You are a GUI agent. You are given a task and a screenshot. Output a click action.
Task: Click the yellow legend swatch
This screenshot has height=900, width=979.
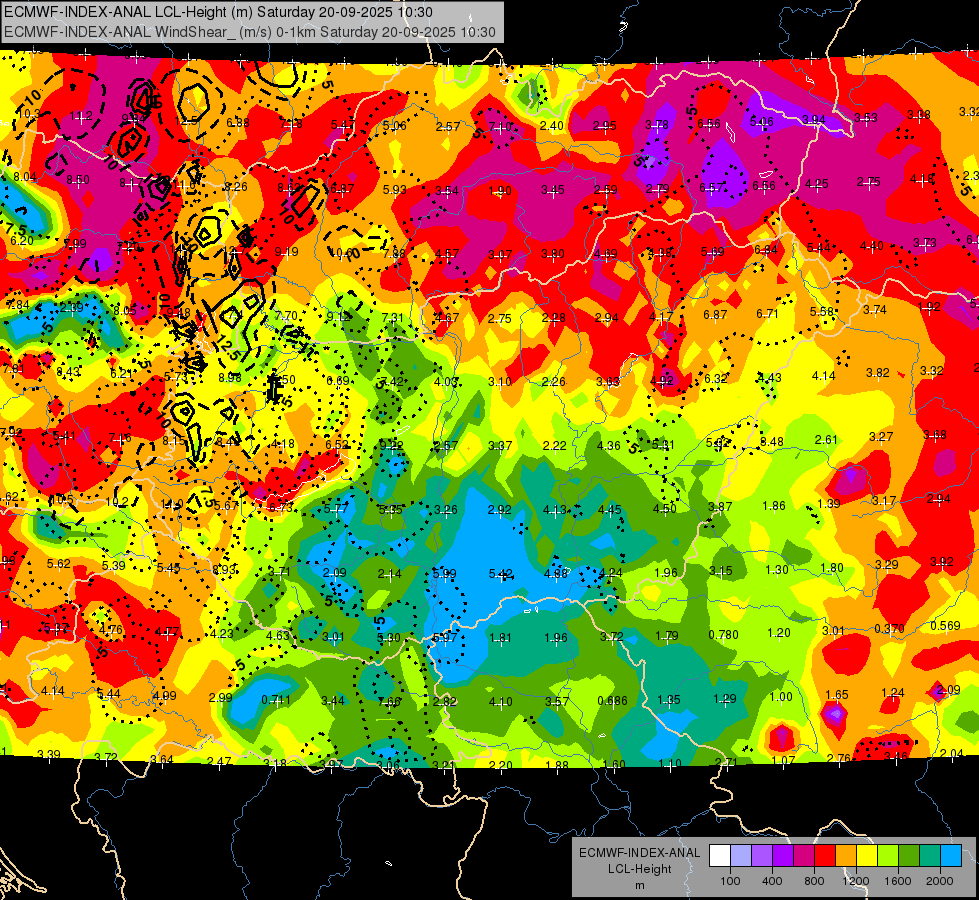pos(867,856)
